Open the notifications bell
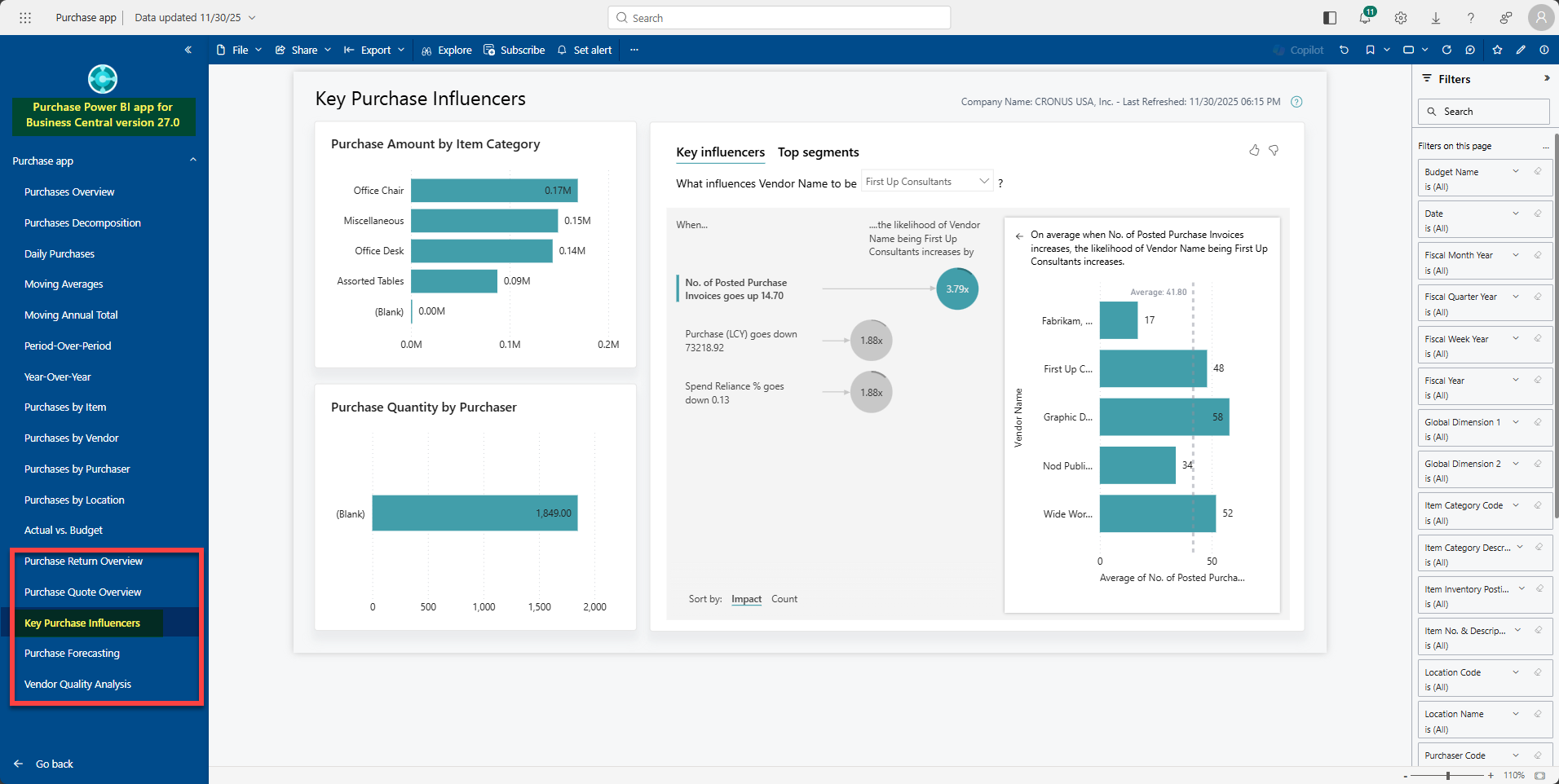This screenshot has height=784, width=1559. [x=1365, y=18]
